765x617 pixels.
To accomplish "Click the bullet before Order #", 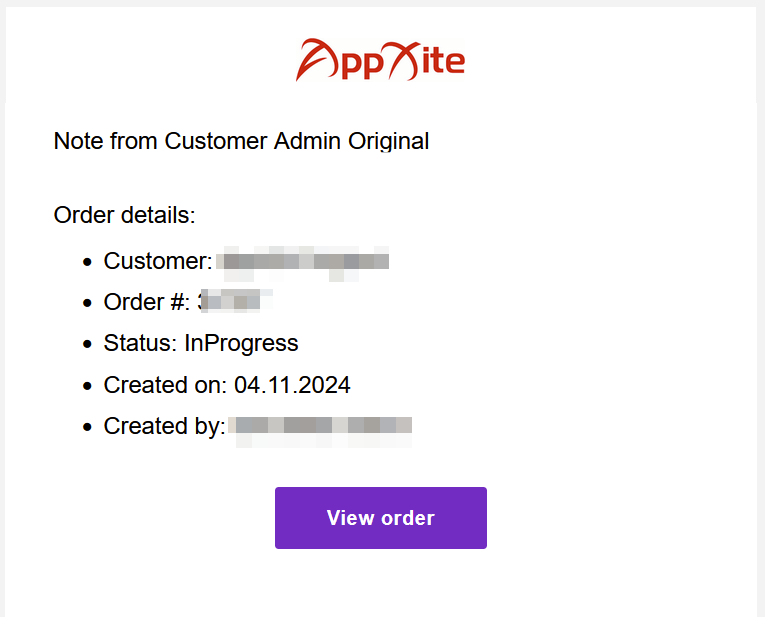I will [87, 303].
